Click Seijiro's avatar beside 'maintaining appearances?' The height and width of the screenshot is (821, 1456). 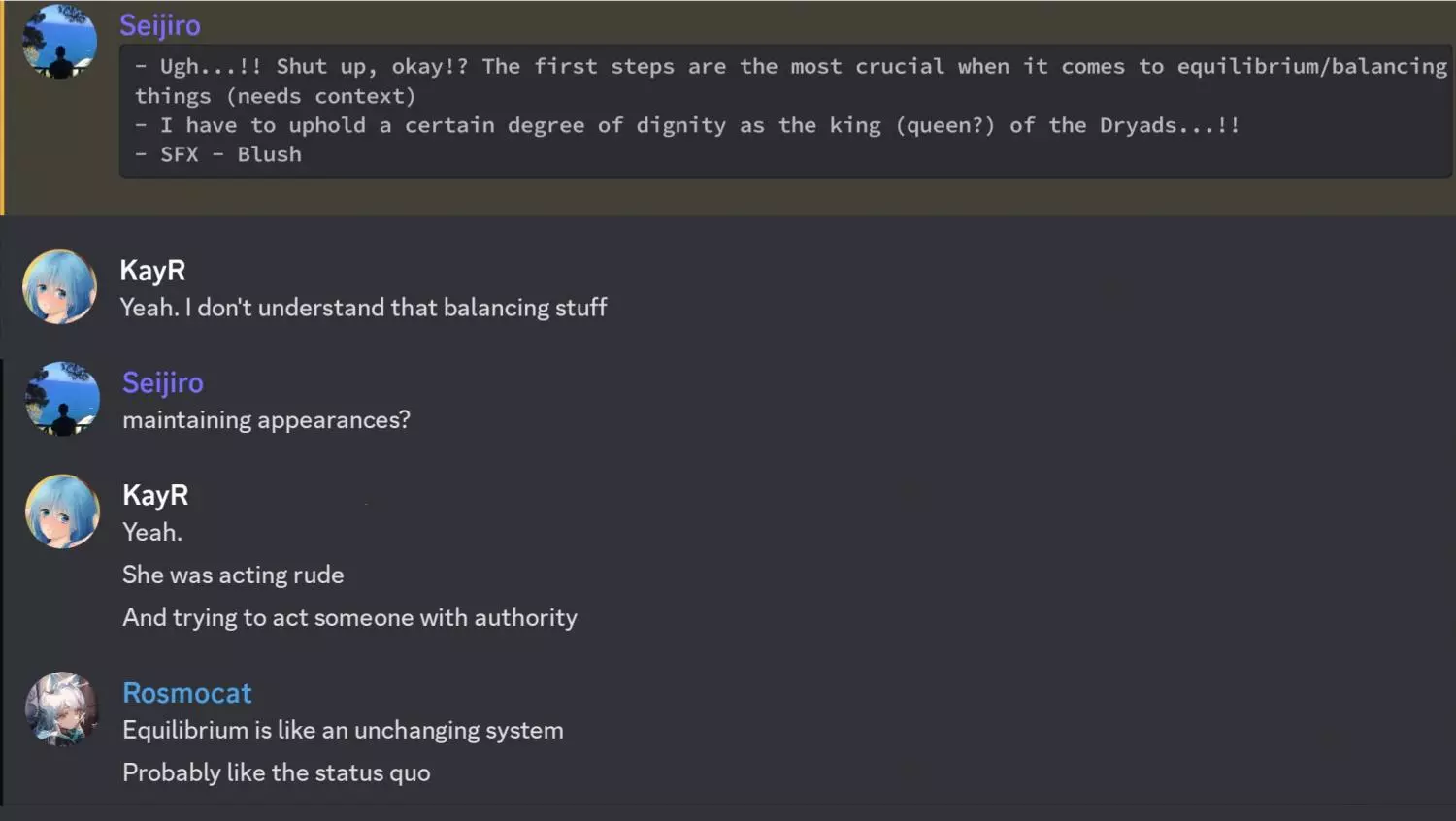tap(62, 399)
